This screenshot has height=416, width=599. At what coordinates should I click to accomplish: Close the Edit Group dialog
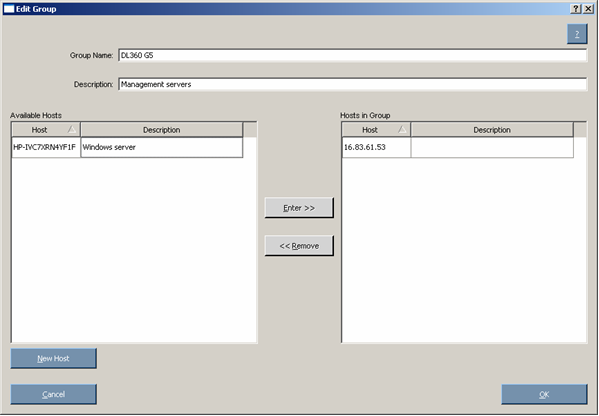588,9
